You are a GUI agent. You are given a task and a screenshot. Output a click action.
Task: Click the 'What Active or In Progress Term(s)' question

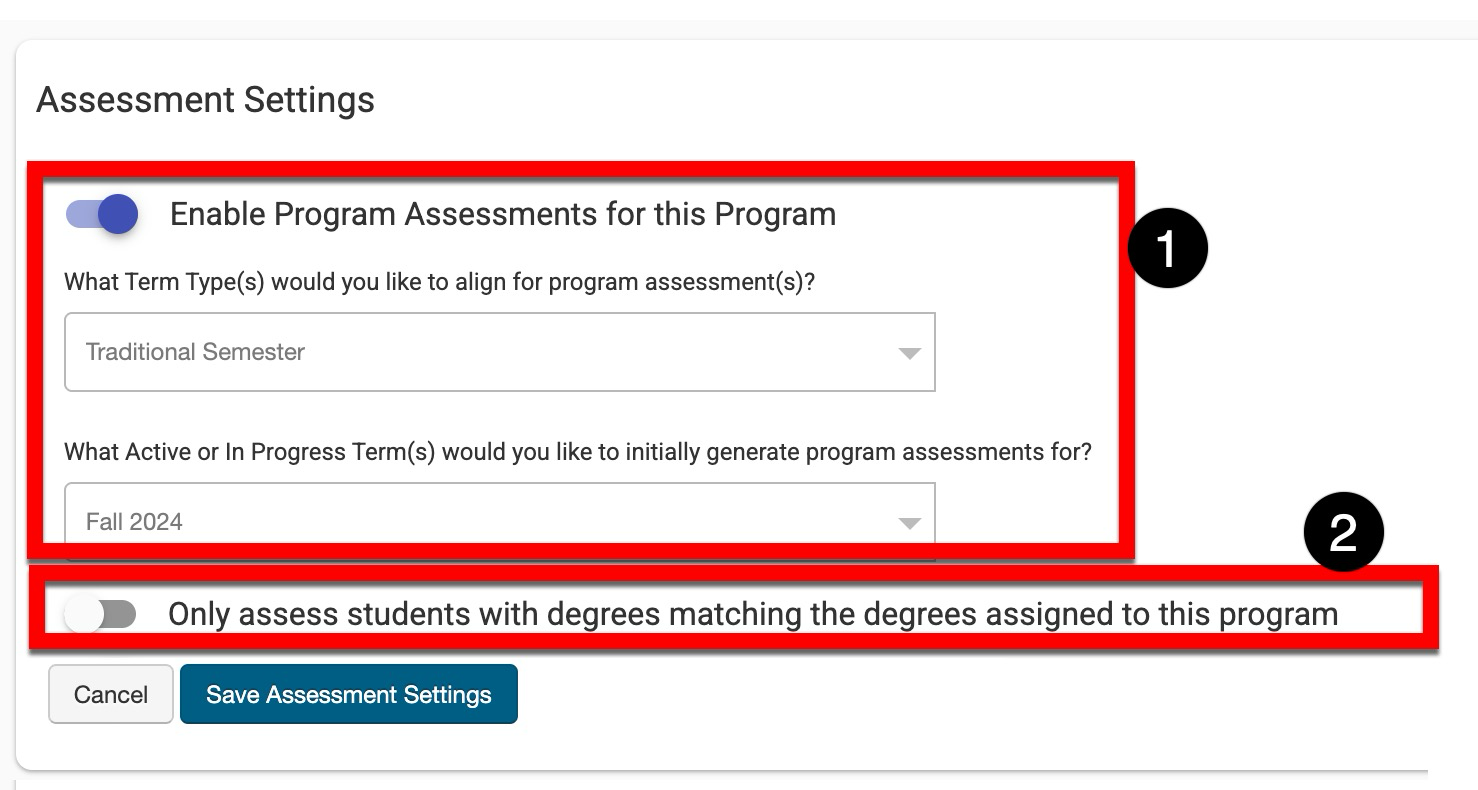577,452
